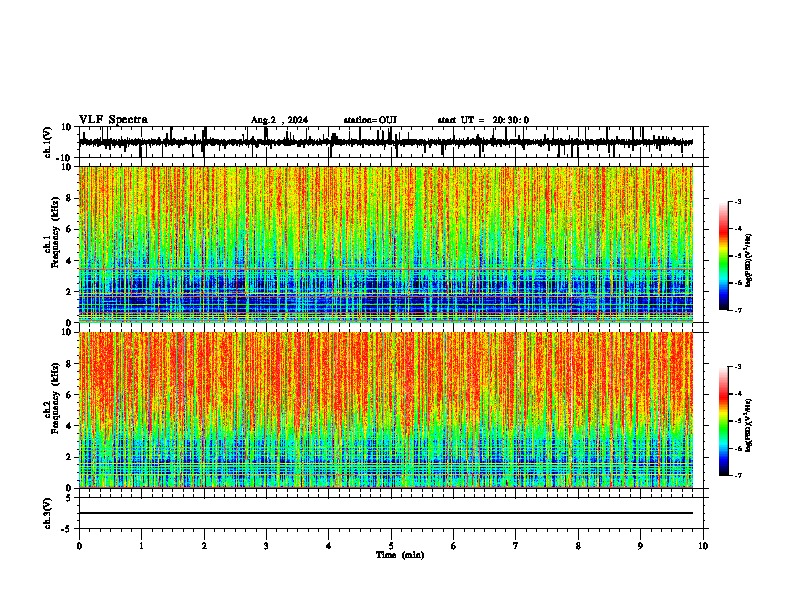Click the time axis tick label '2'
The image size is (792, 612).
204,546
